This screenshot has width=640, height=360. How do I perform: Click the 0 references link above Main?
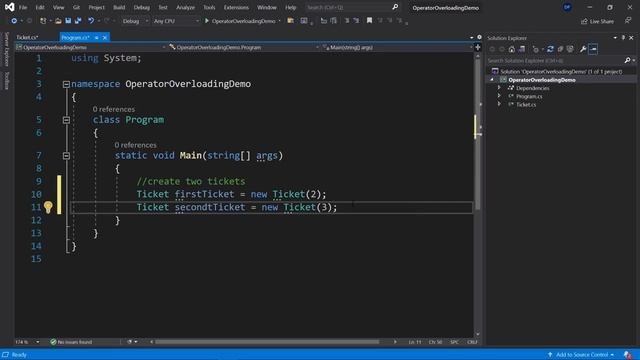coord(135,145)
